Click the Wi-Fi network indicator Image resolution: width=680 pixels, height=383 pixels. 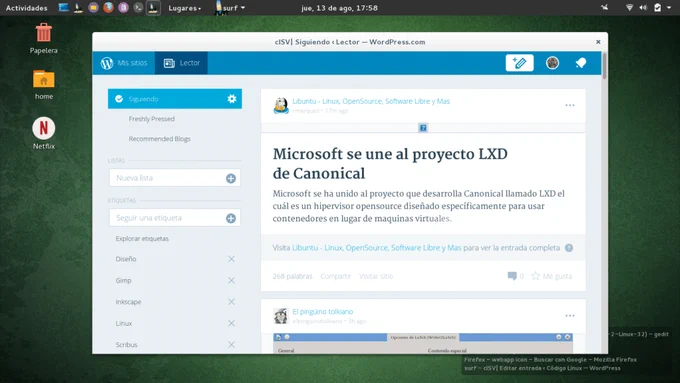(x=629, y=7)
